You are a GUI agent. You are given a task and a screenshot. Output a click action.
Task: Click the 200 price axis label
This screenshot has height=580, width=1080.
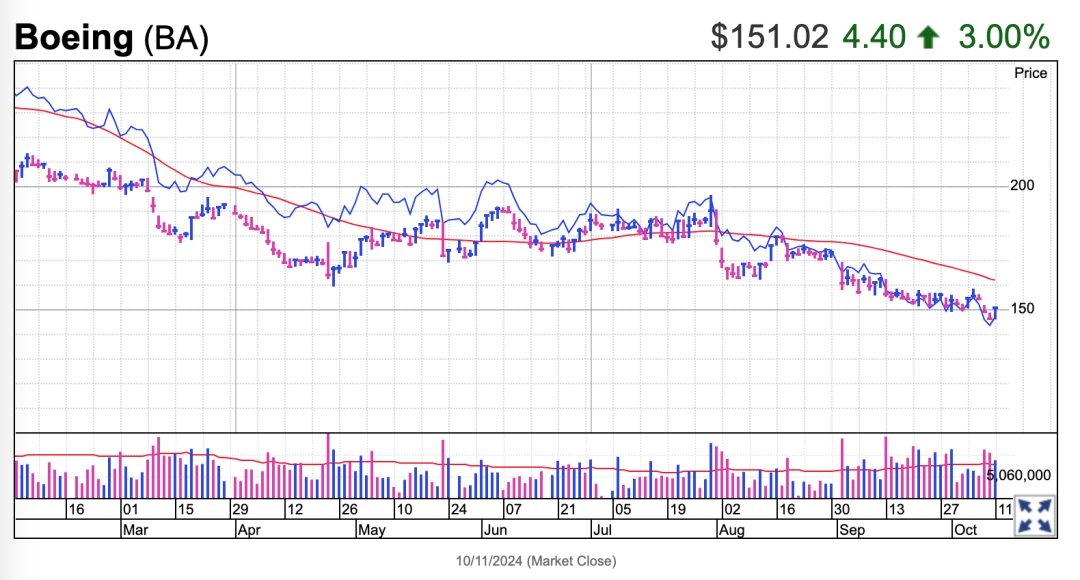pyautogui.click(x=1022, y=185)
